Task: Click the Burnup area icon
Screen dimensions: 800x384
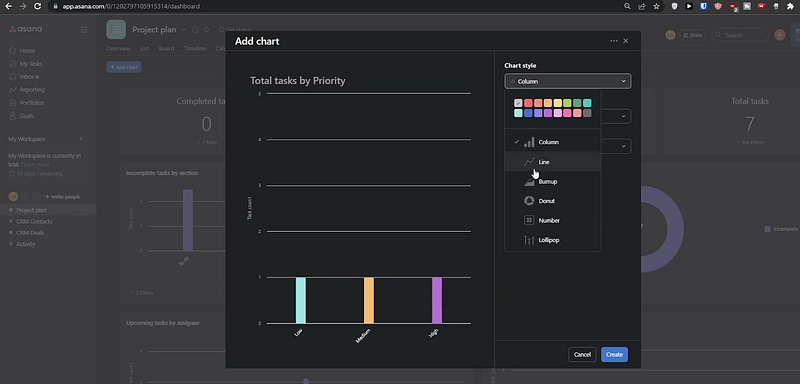Action: click(x=529, y=182)
